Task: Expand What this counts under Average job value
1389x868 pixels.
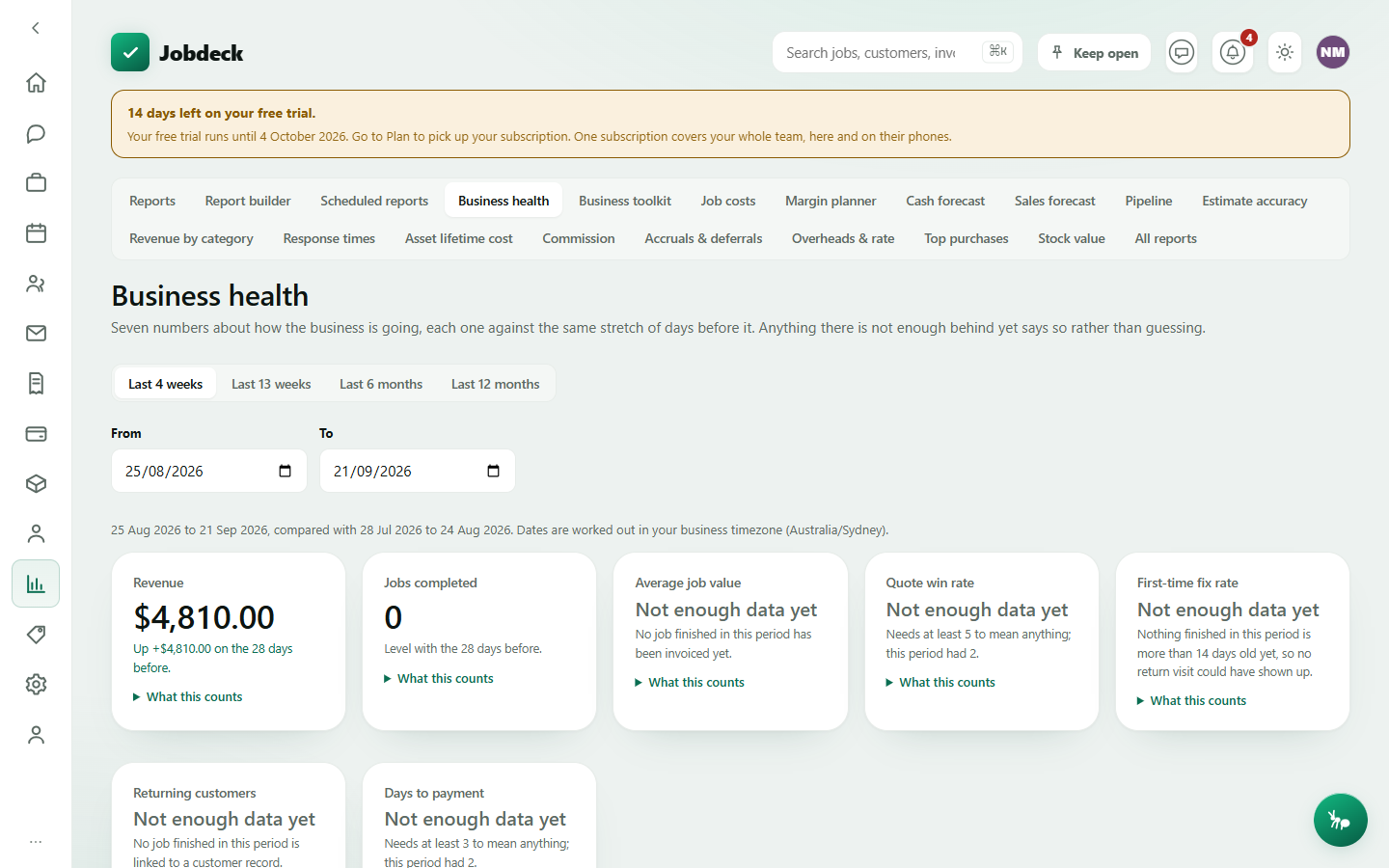Action: (x=690, y=682)
